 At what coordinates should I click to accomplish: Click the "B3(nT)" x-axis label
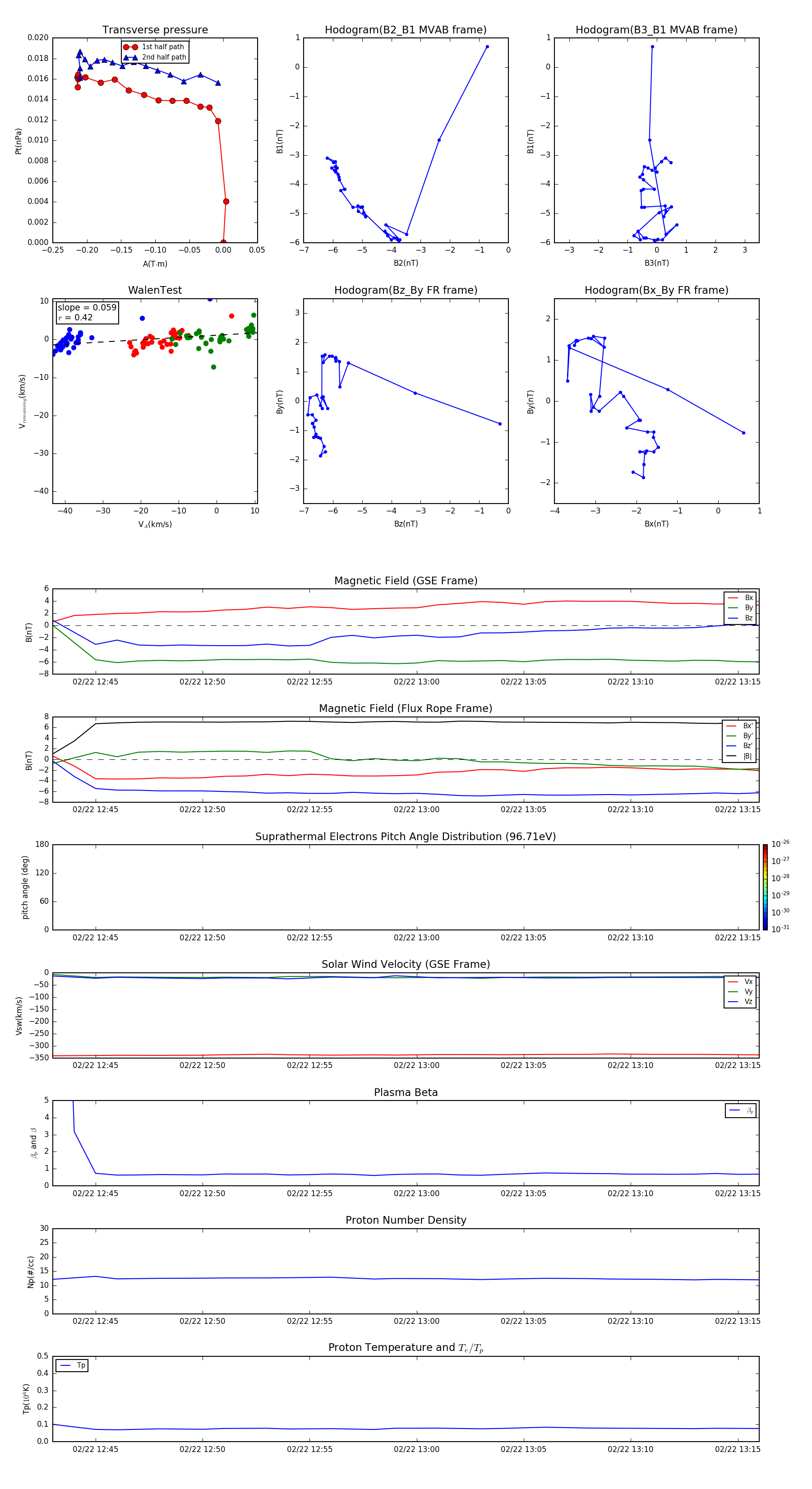tap(656, 263)
